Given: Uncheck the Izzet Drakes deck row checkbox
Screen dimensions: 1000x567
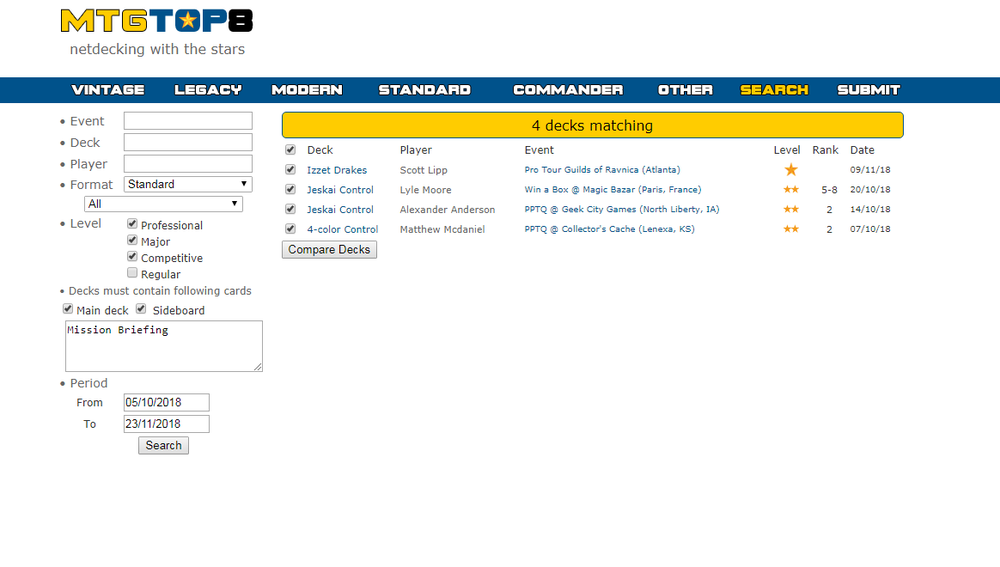Looking at the screenshot, I should 290,170.
